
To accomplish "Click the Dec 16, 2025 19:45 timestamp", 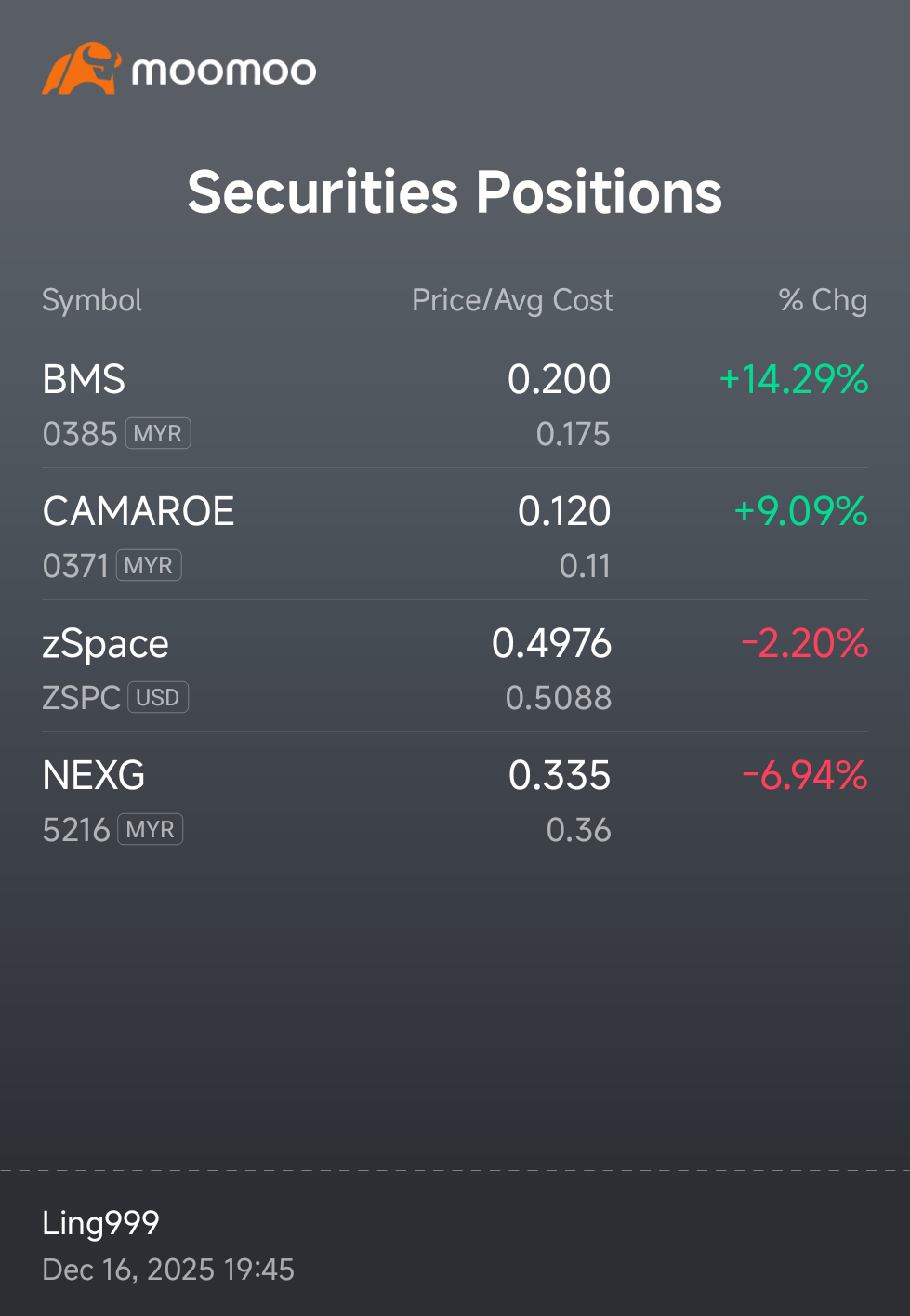I will point(168,1270).
